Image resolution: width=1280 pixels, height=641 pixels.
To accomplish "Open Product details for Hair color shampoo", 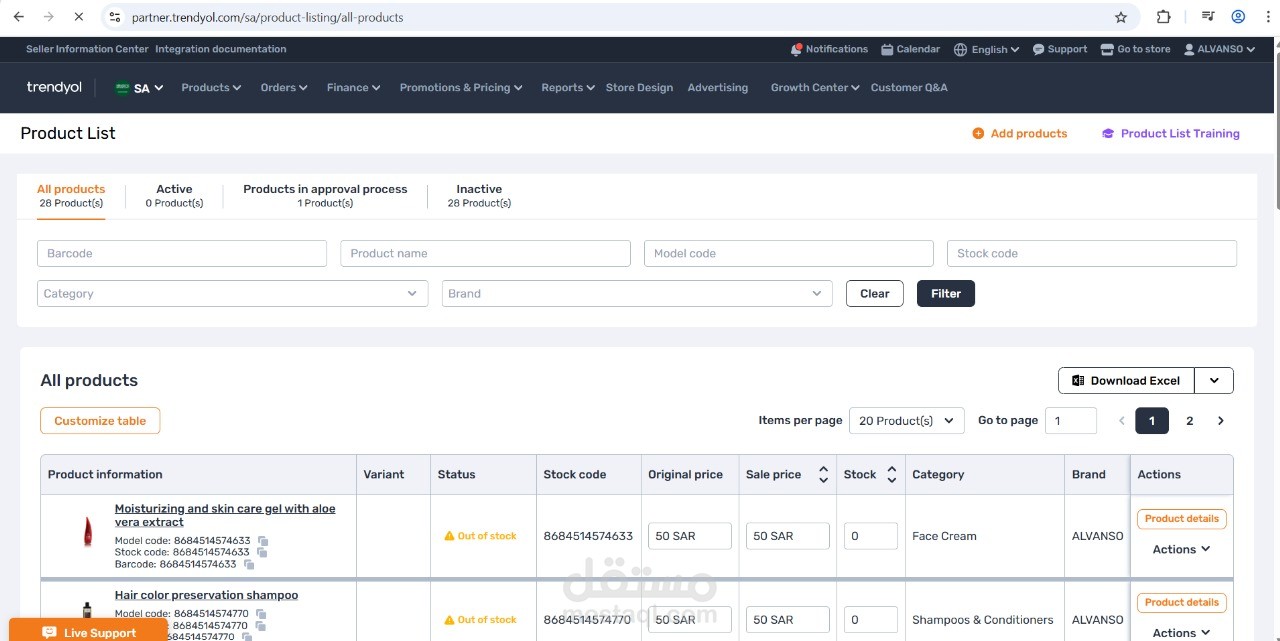I will click(1182, 603).
